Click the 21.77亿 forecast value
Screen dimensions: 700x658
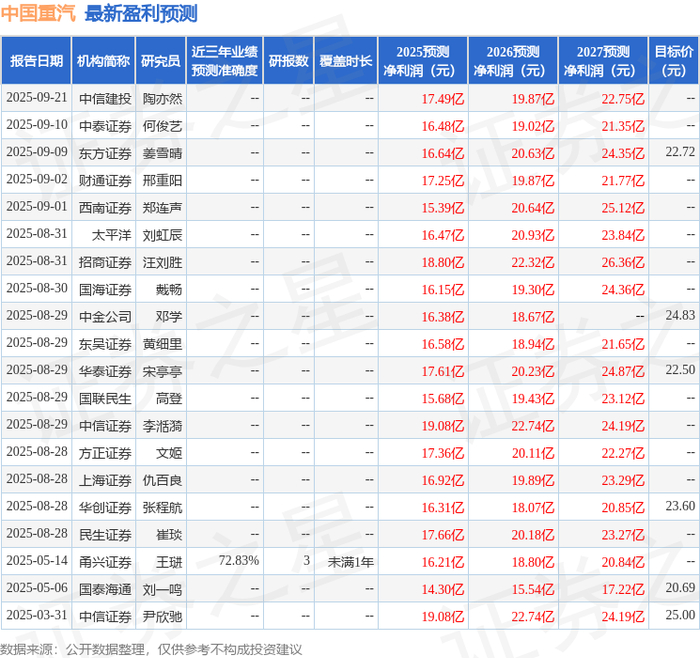(x=623, y=181)
